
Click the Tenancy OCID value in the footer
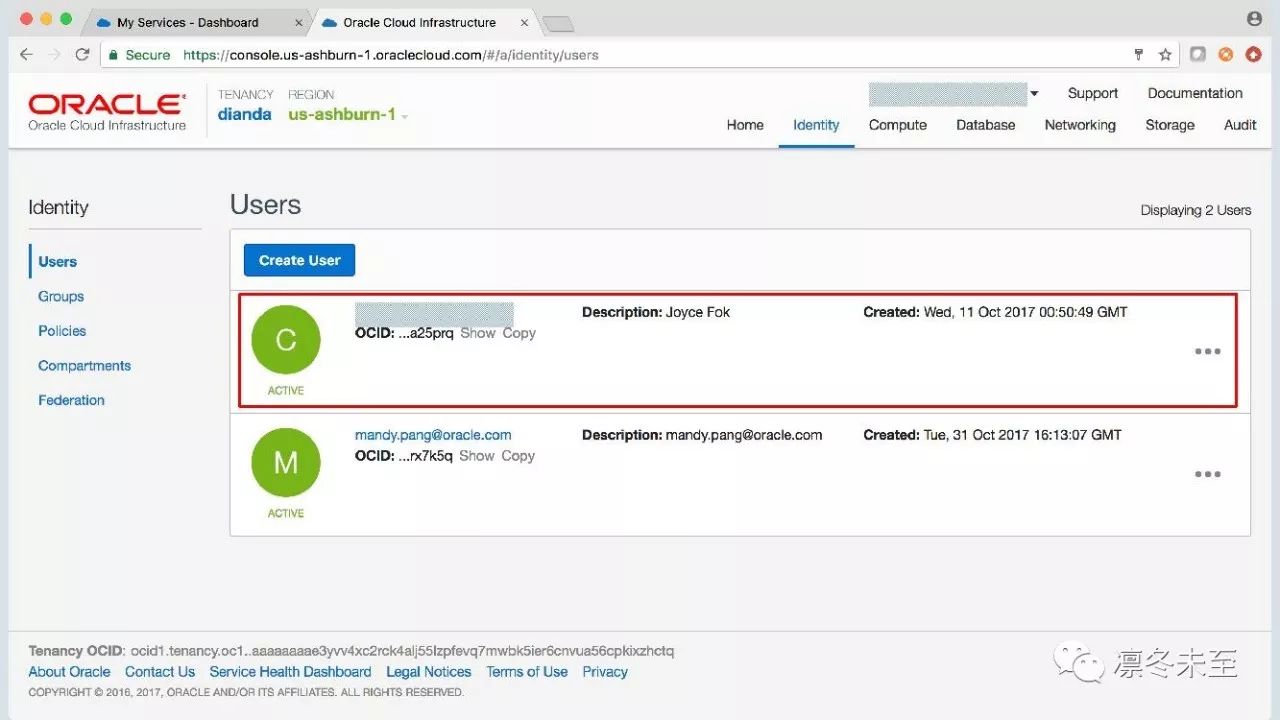(403, 651)
